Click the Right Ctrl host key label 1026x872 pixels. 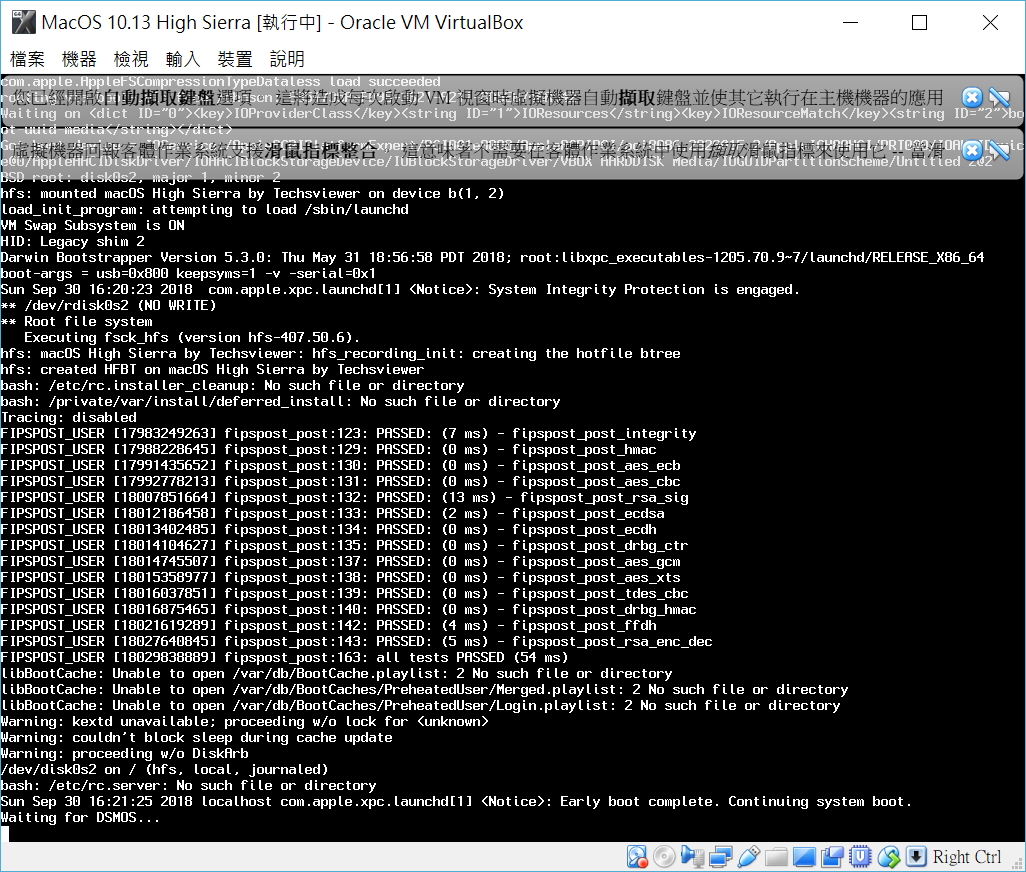point(966,856)
